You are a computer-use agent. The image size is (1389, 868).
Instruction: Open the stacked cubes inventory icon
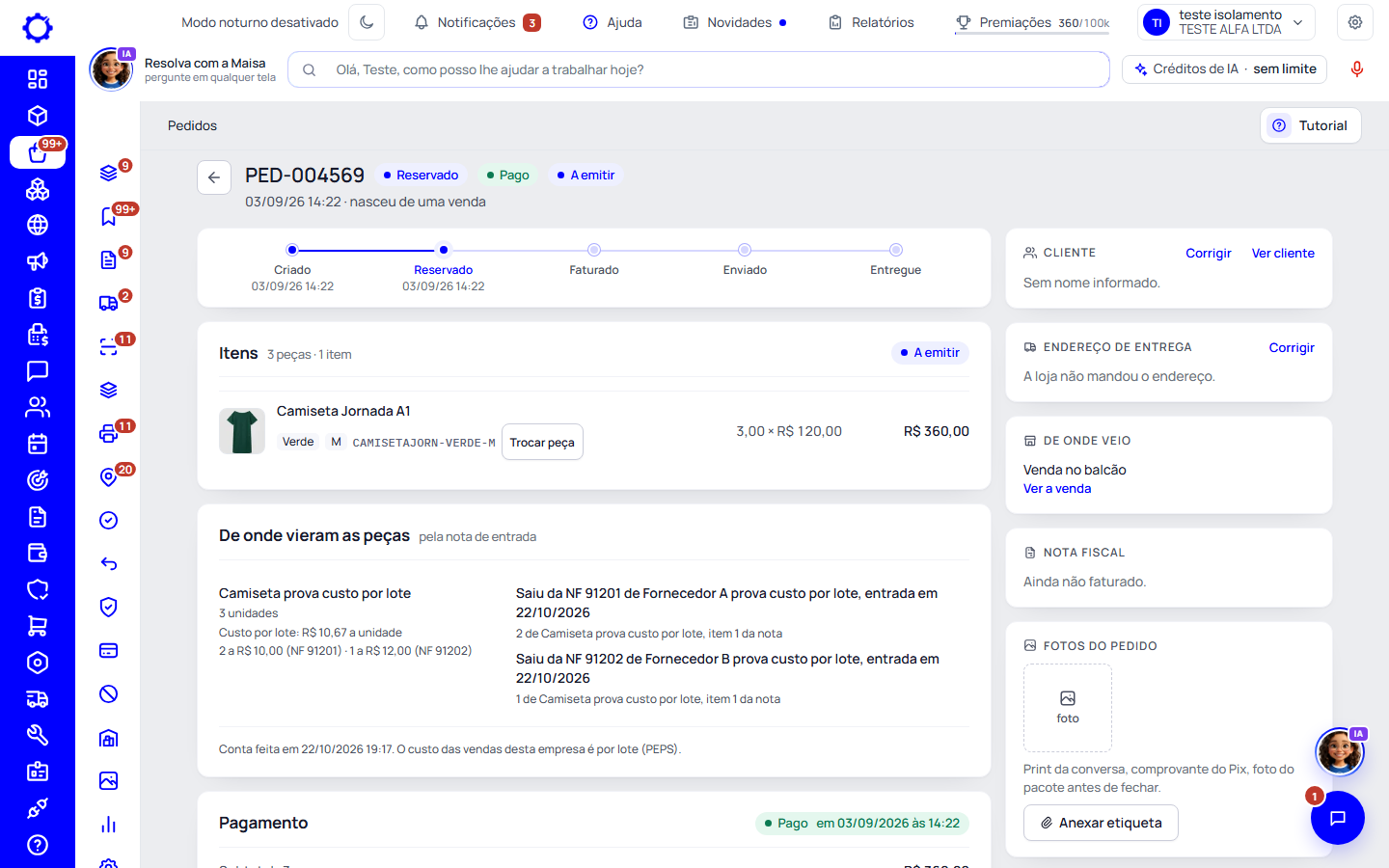(x=38, y=189)
